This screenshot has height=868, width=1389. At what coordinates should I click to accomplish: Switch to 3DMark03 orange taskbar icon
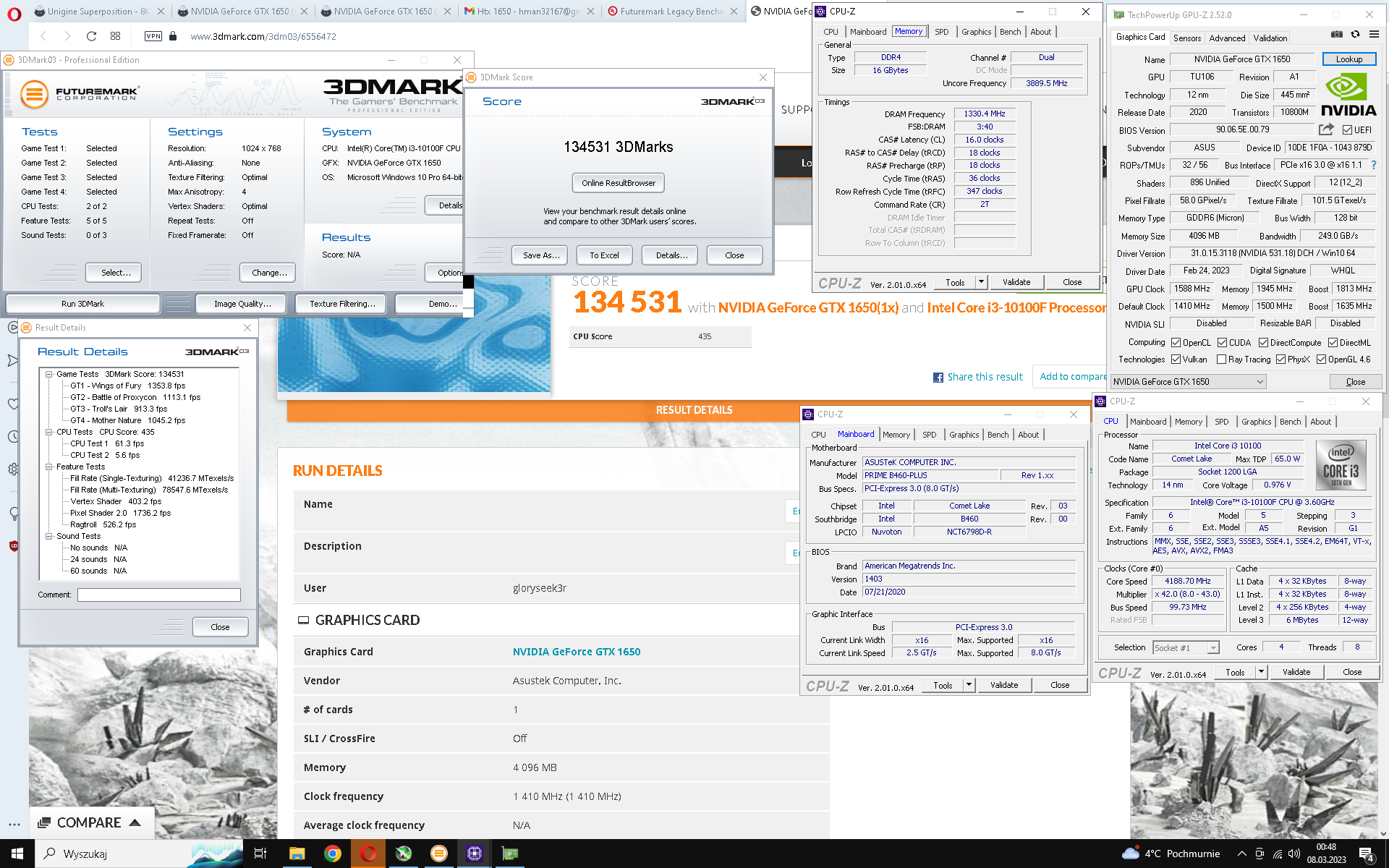[x=438, y=854]
